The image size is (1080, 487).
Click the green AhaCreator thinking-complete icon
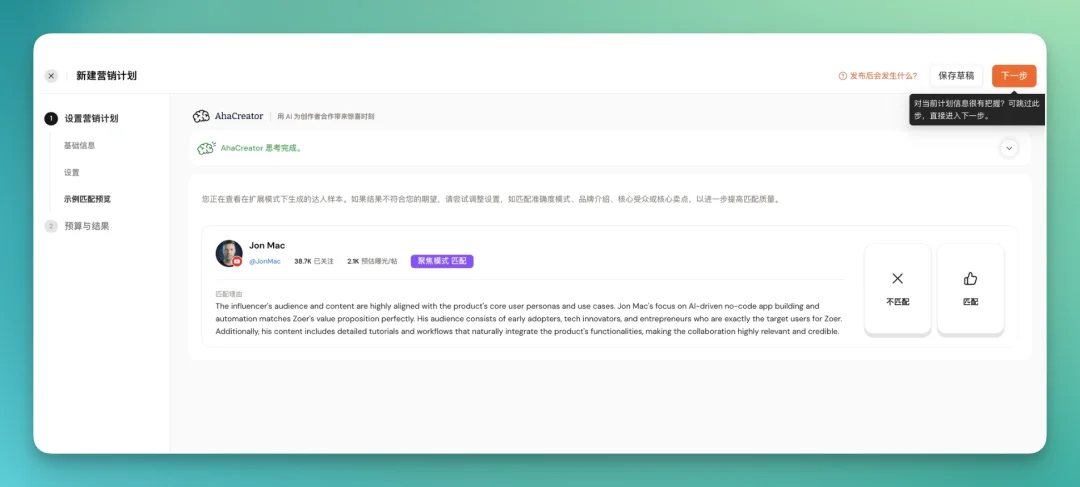tap(206, 148)
